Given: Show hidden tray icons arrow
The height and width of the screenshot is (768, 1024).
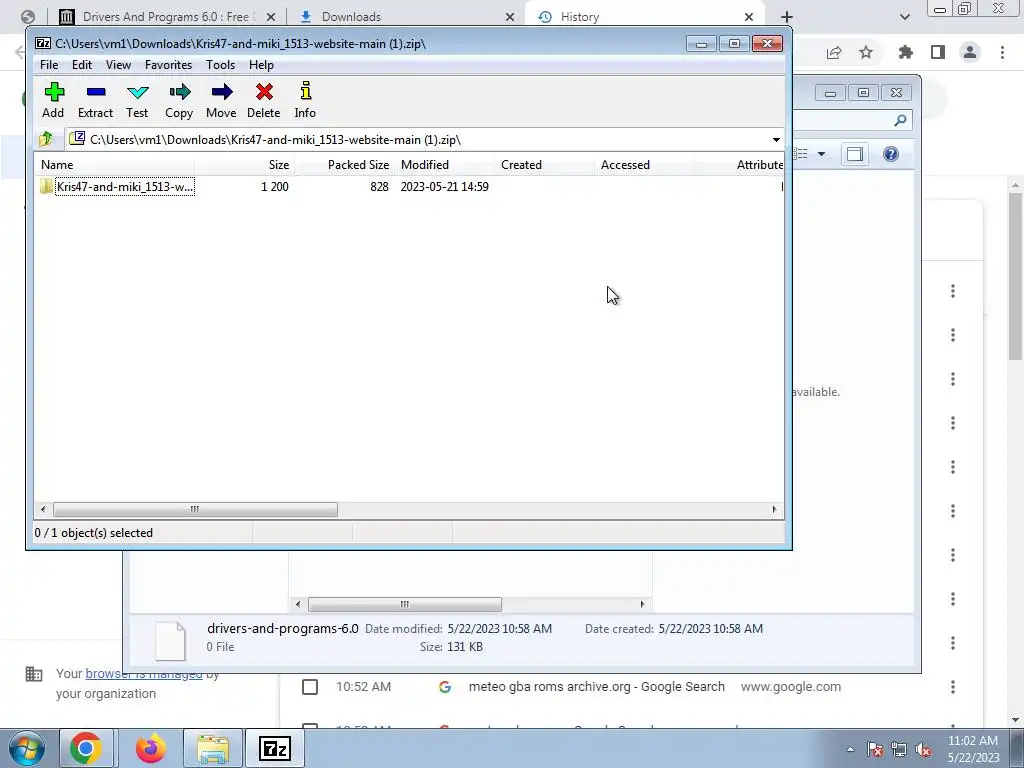Looking at the screenshot, I should pyautogui.click(x=850, y=749).
